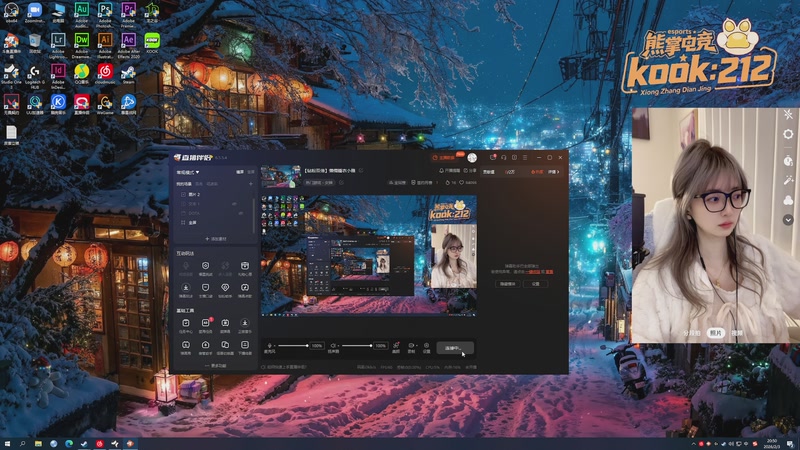Select the fullscreen capture source row
The image size is (800, 450).
pyautogui.click(x=214, y=223)
